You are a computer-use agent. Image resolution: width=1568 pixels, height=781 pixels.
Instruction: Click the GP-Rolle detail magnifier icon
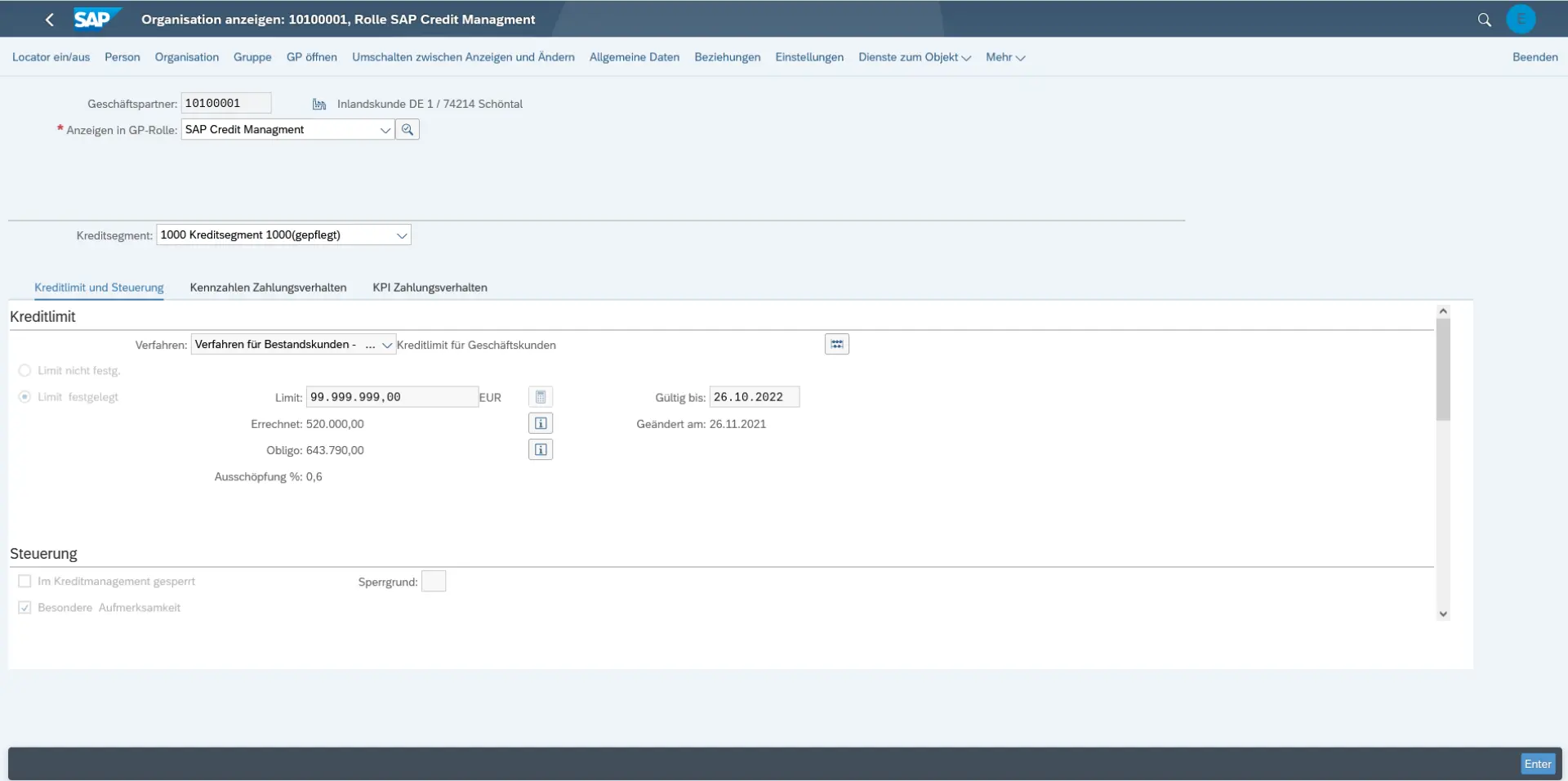coord(408,130)
